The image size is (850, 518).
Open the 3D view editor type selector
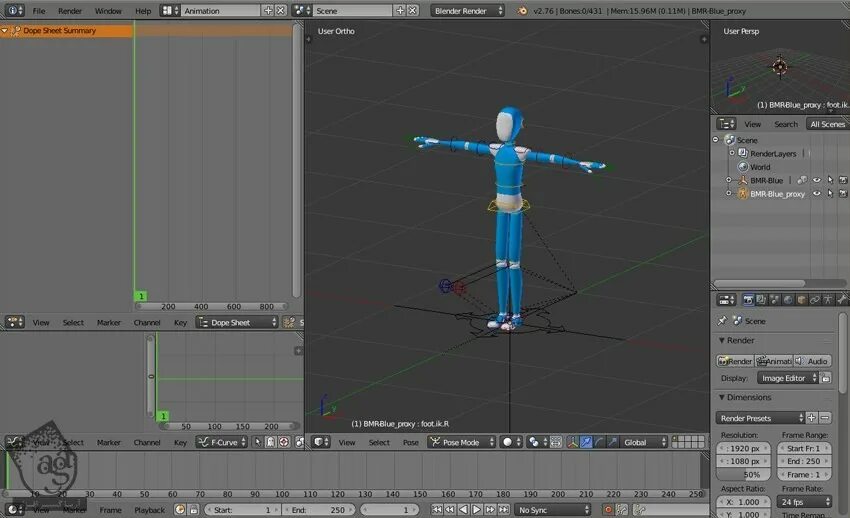[x=321, y=442]
